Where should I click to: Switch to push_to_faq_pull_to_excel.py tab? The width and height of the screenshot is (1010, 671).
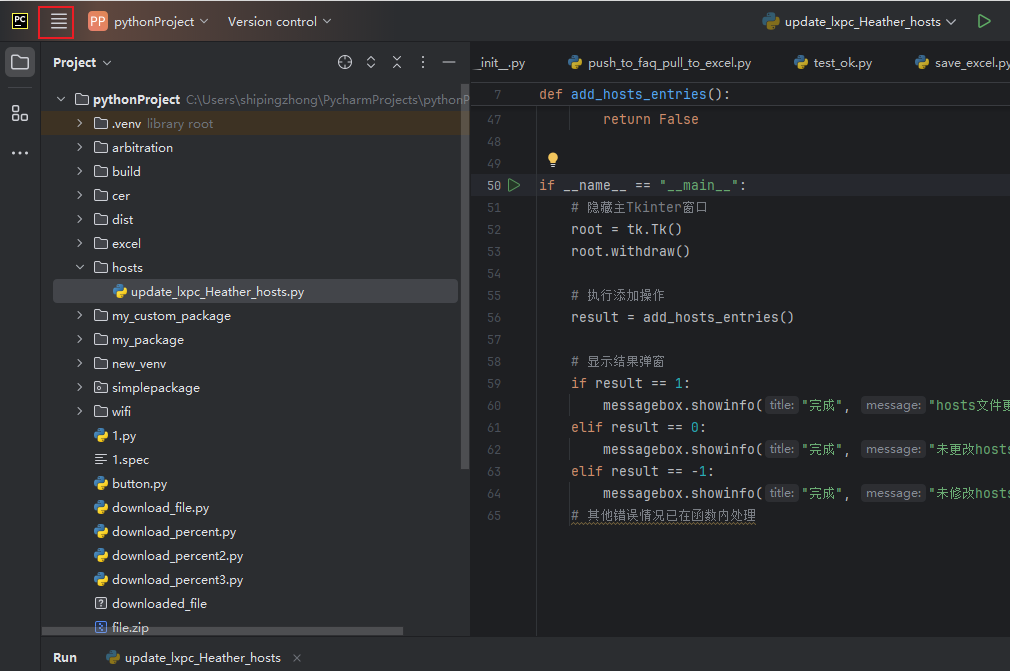660,62
